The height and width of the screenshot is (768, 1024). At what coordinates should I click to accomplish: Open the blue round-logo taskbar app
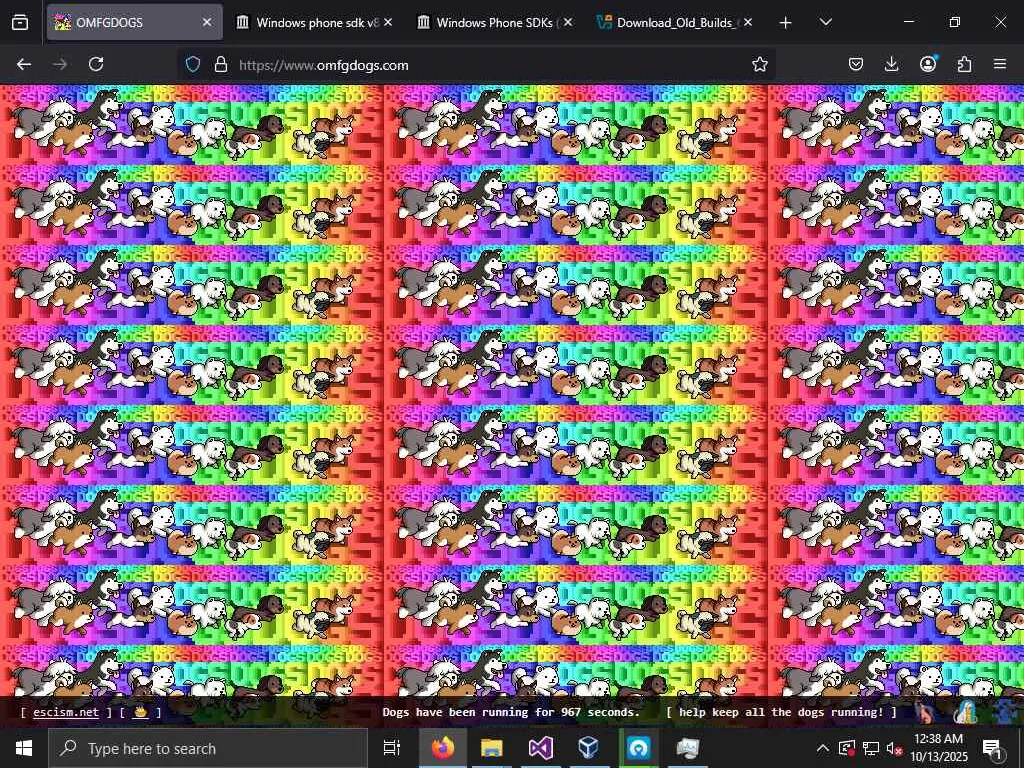tap(639, 748)
